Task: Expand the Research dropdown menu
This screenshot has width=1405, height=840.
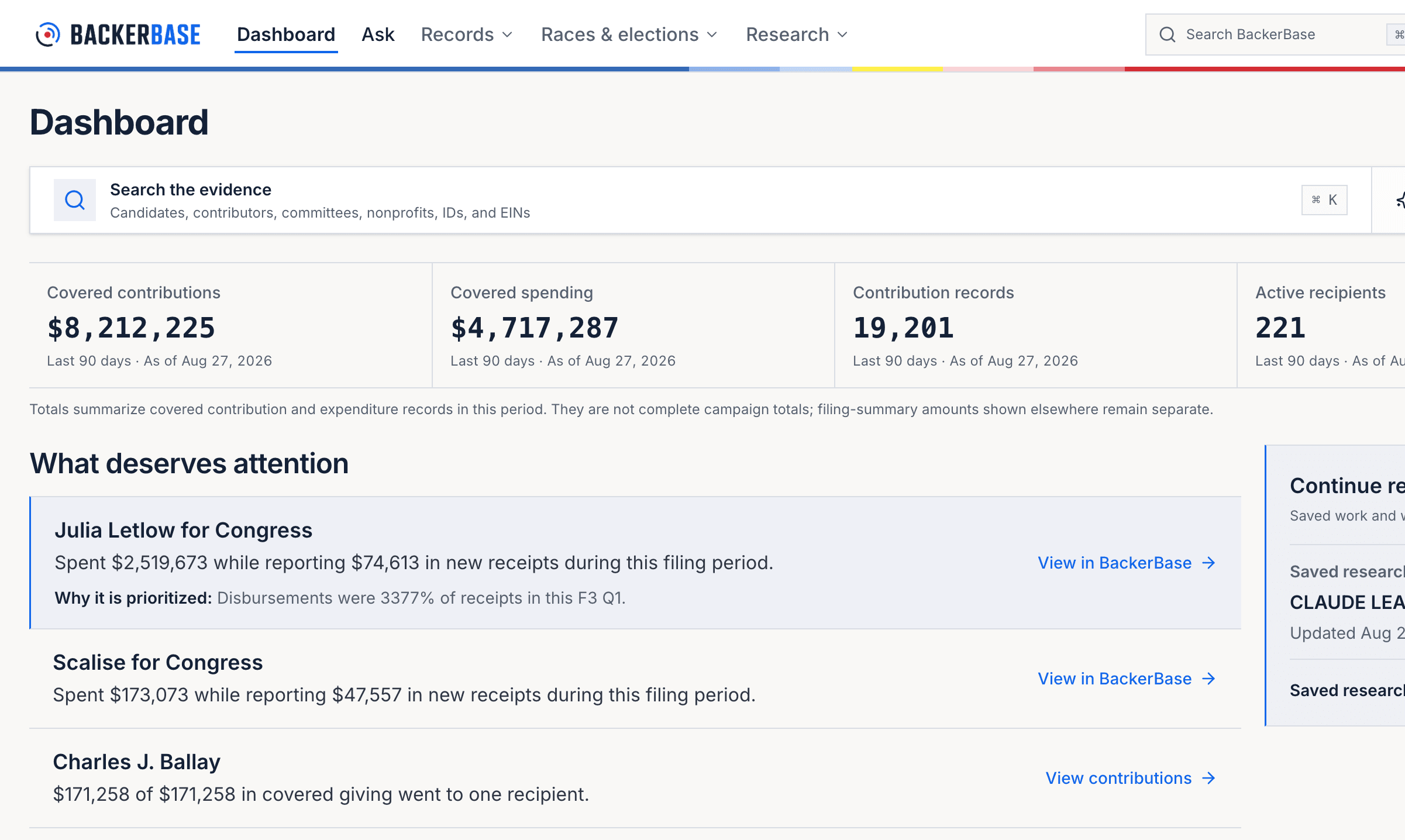Action: click(x=797, y=35)
